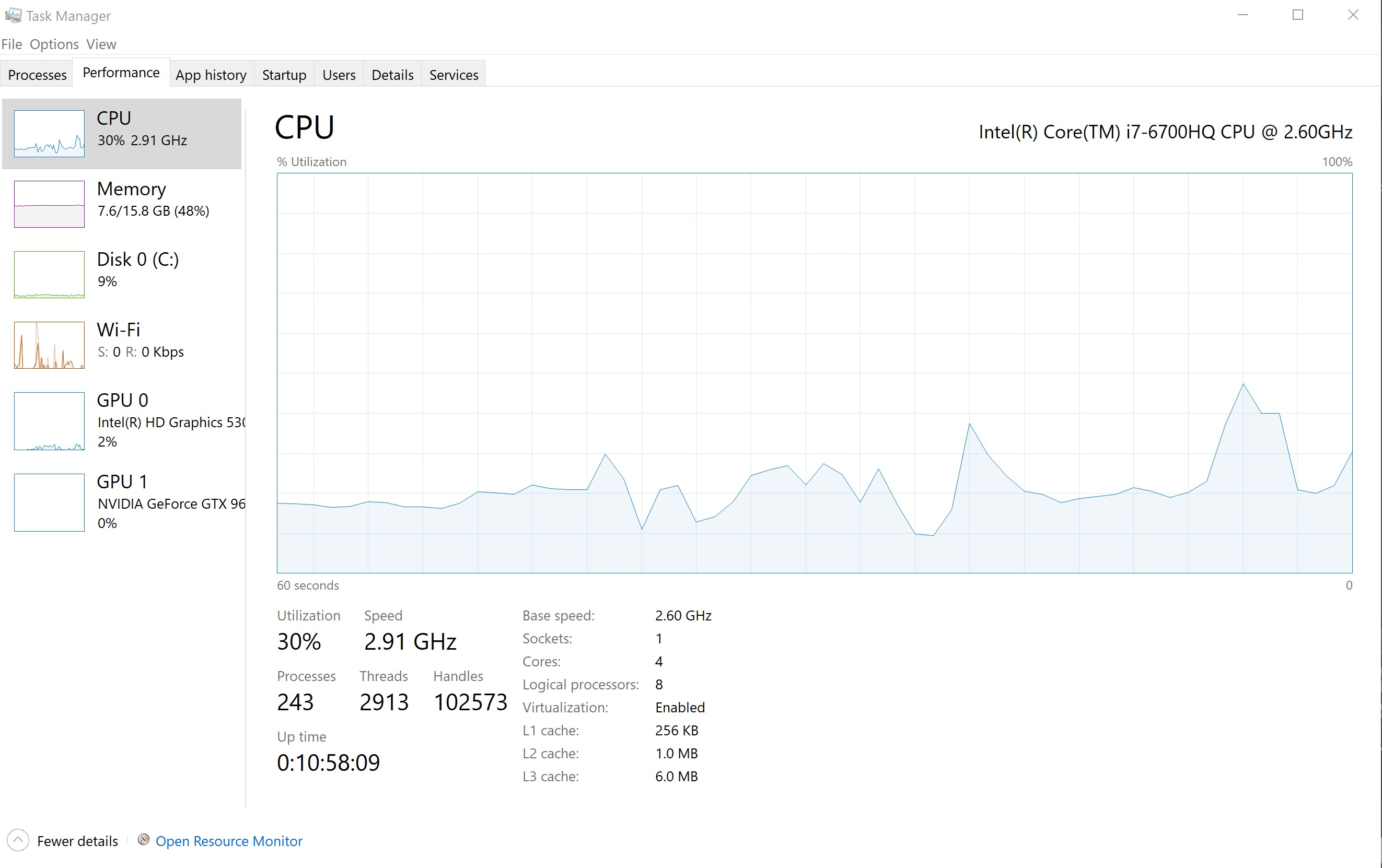Click the Resource Monitor gauge icon
The height and width of the screenshot is (868, 1382).
tap(144, 840)
